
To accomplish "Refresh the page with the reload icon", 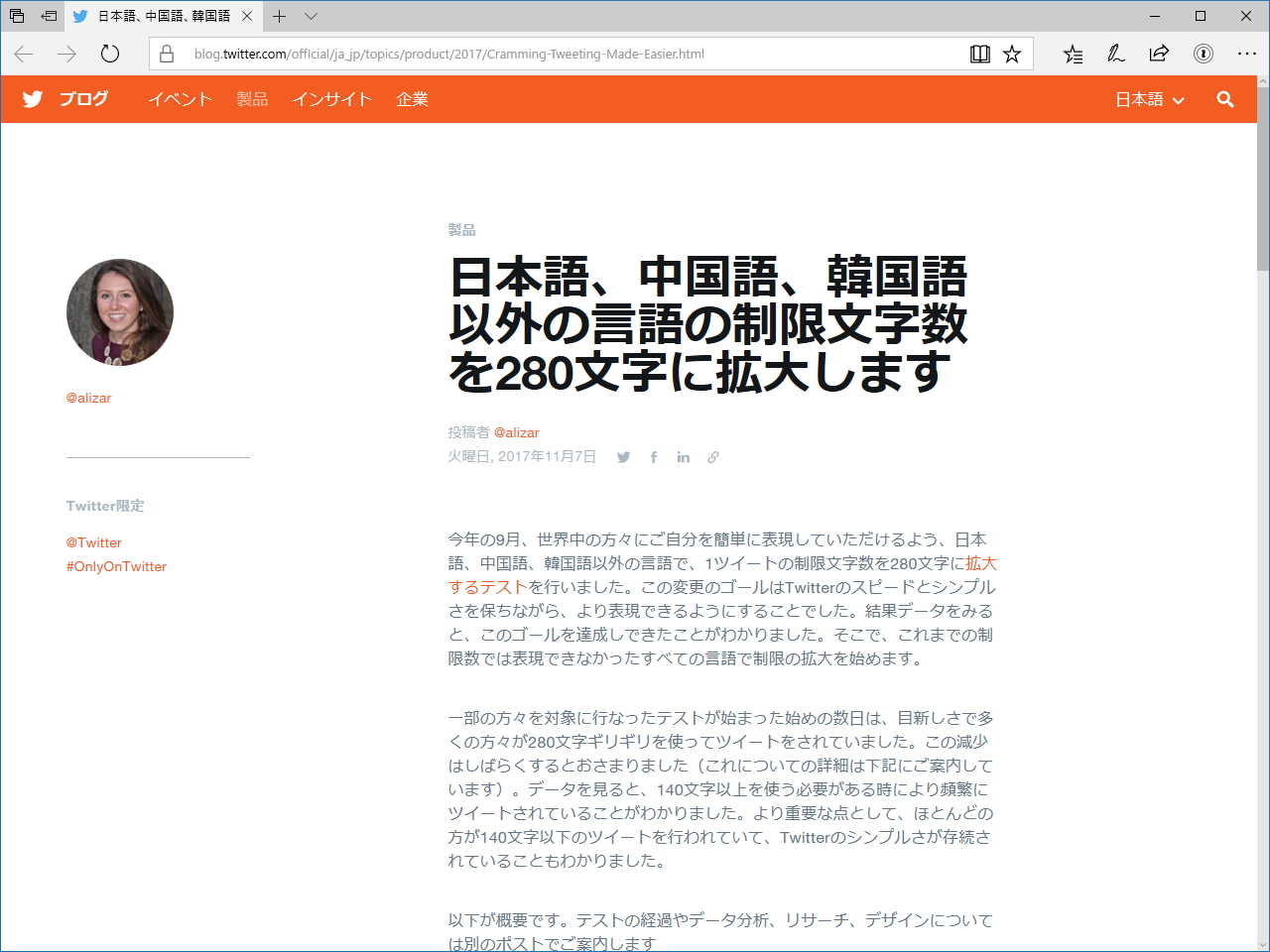I will 109,55.
